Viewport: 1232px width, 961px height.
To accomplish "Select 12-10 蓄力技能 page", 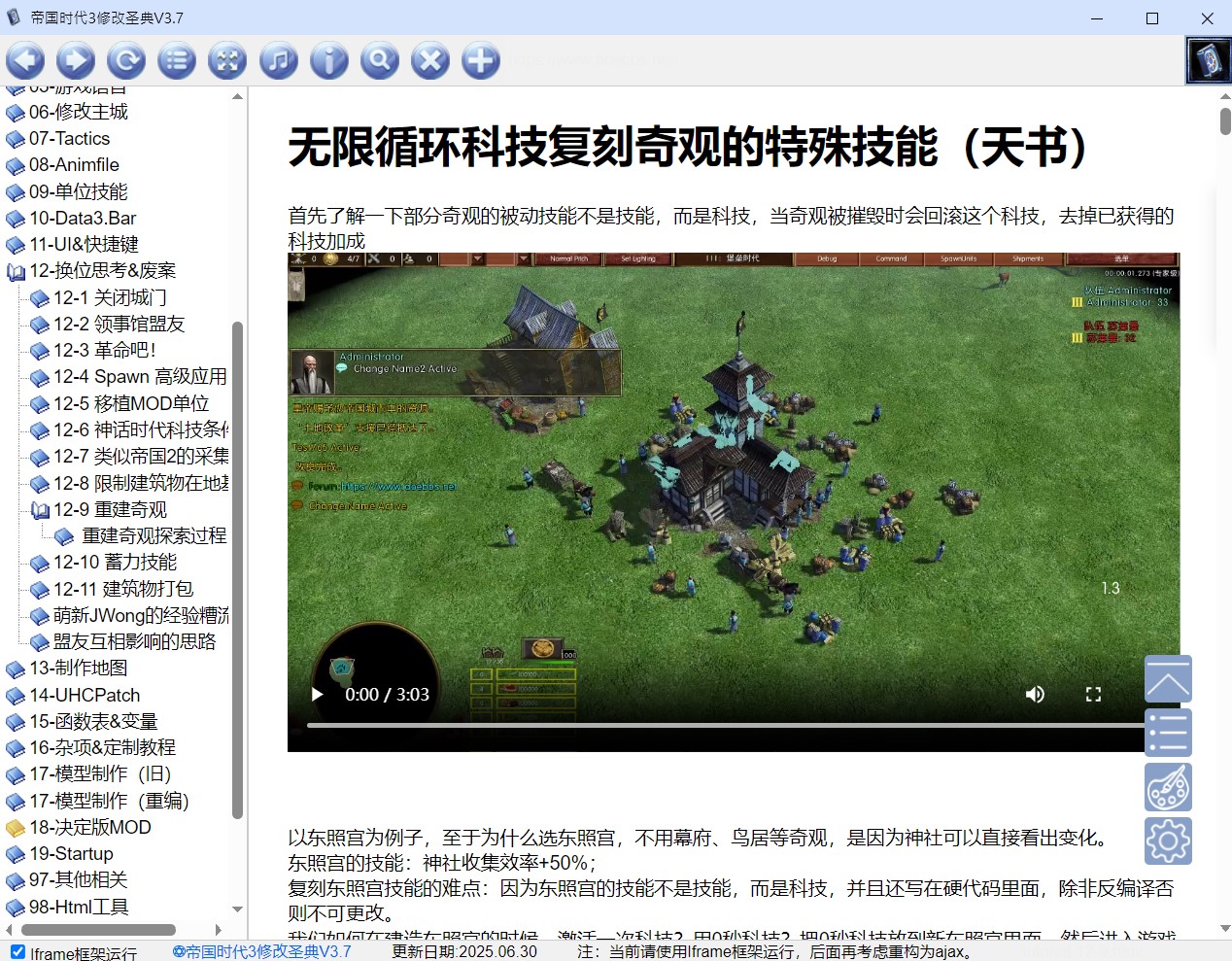I will 115,563.
